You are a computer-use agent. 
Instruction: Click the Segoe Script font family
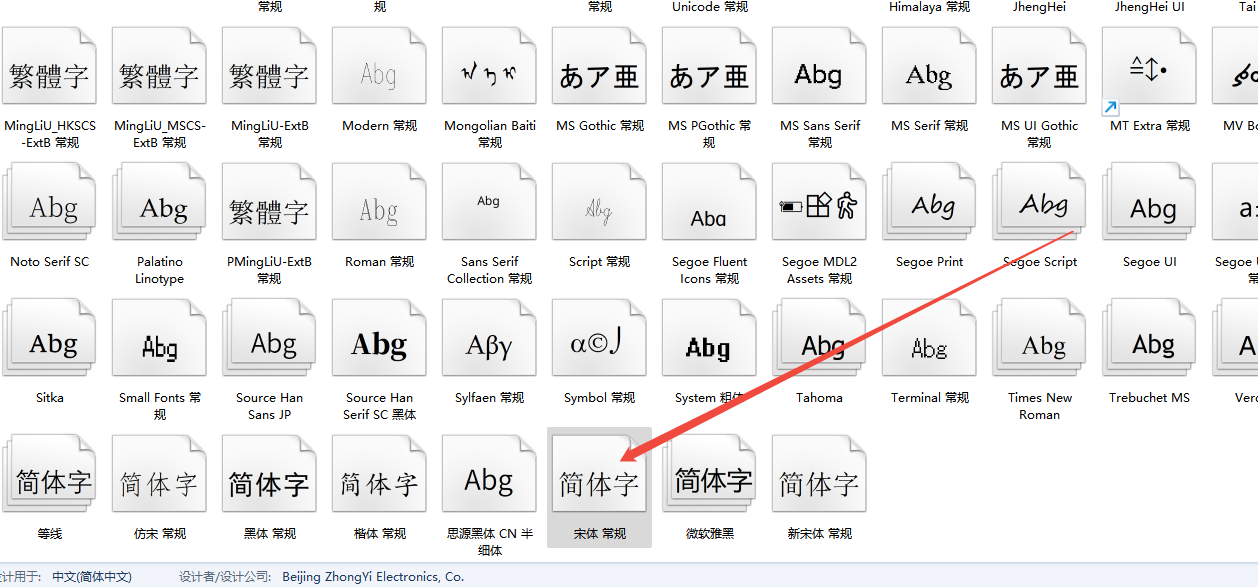(x=1040, y=202)
